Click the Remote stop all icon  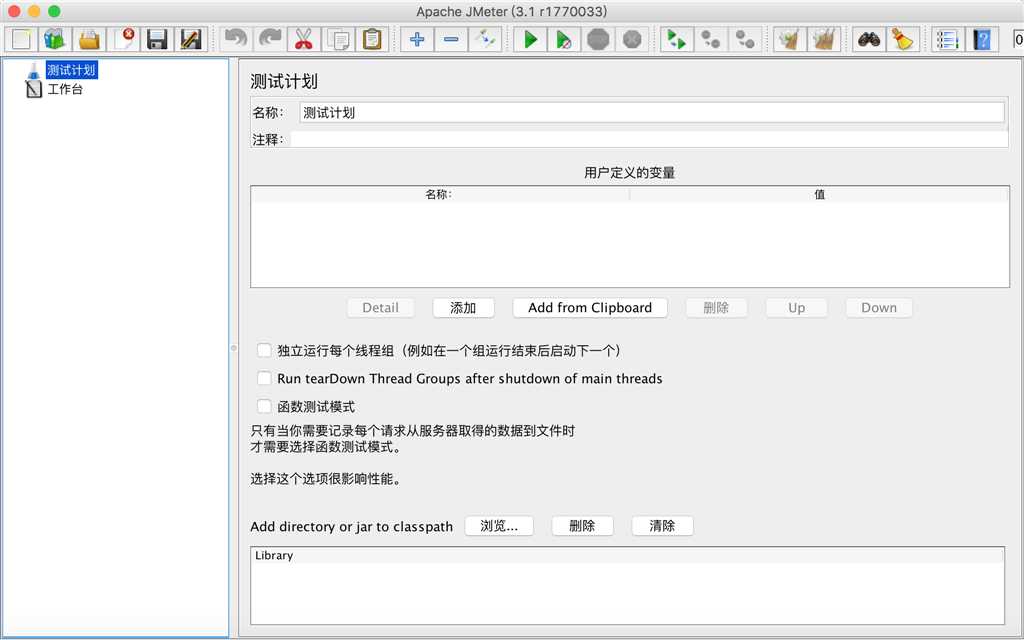711,39
